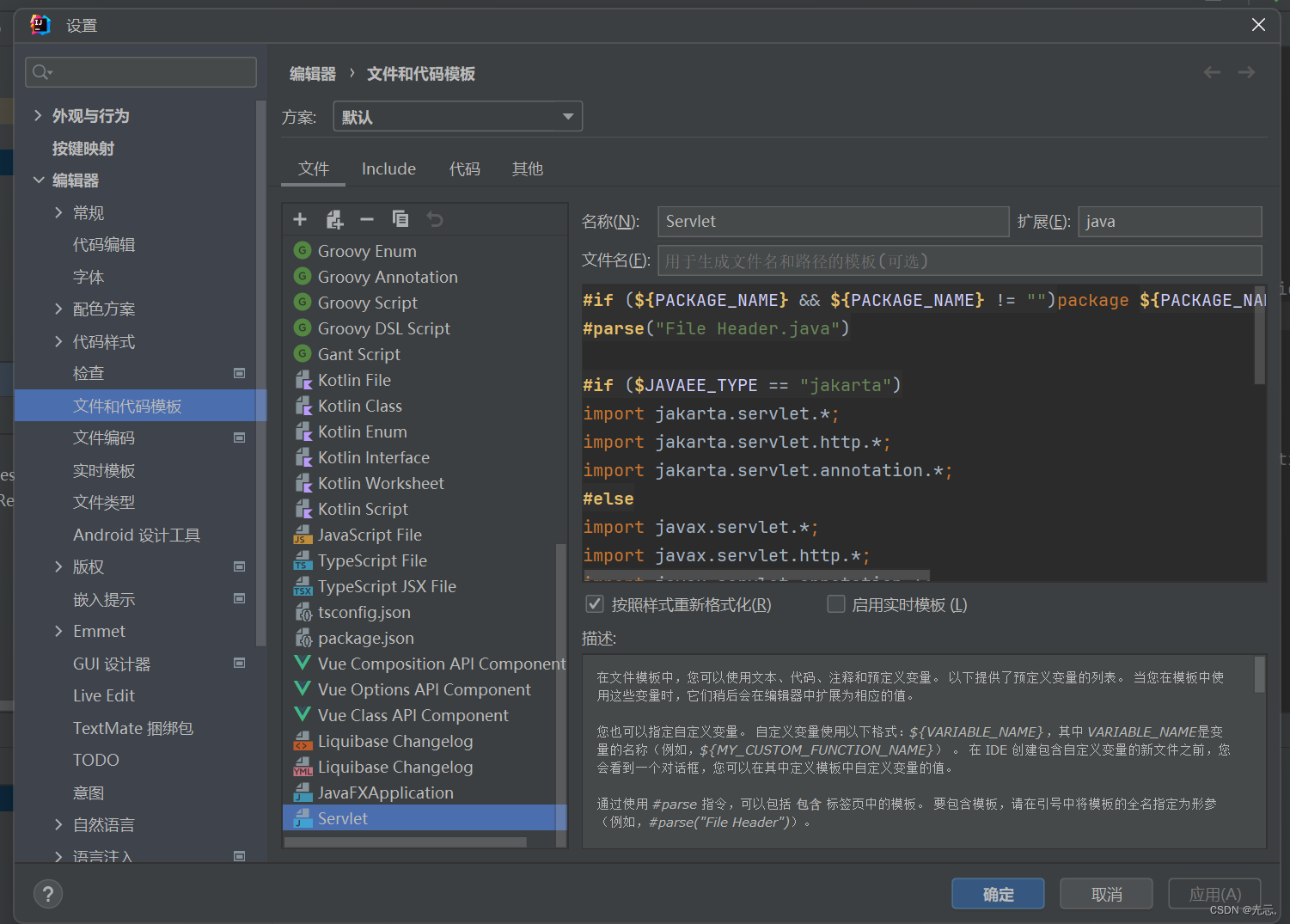
Task: Click the 取消 button
Action: click(1106, 894)
